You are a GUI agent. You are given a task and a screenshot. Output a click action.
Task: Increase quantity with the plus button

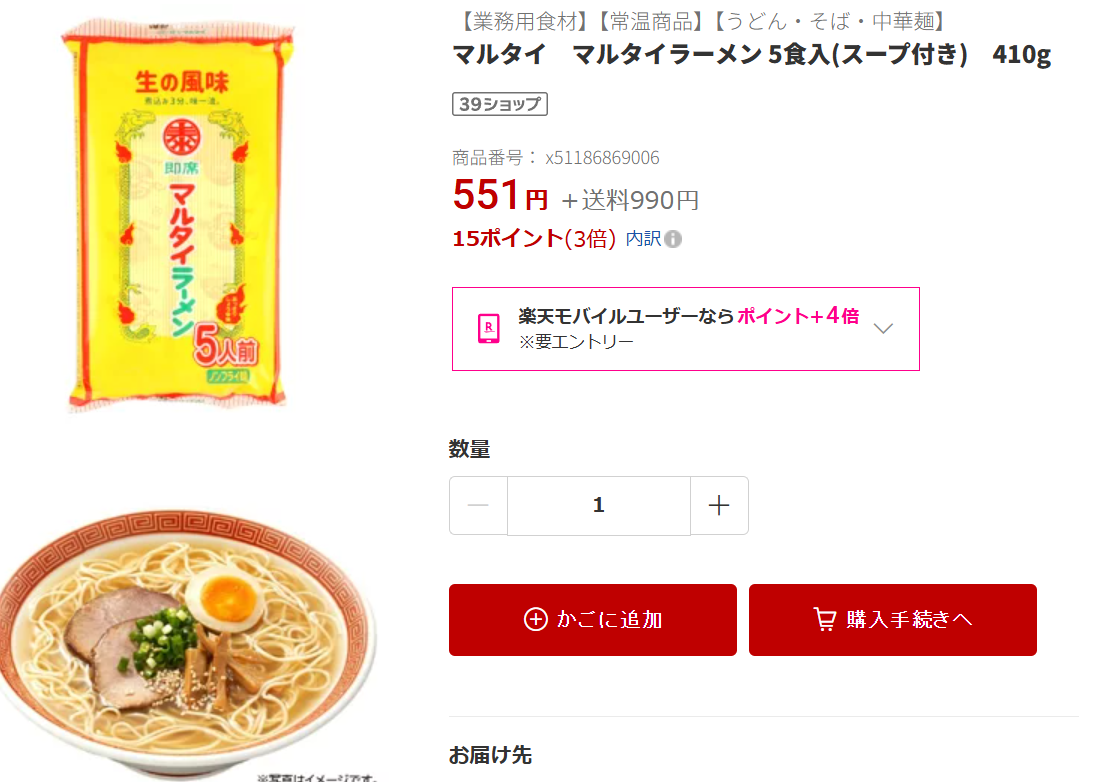719,506
